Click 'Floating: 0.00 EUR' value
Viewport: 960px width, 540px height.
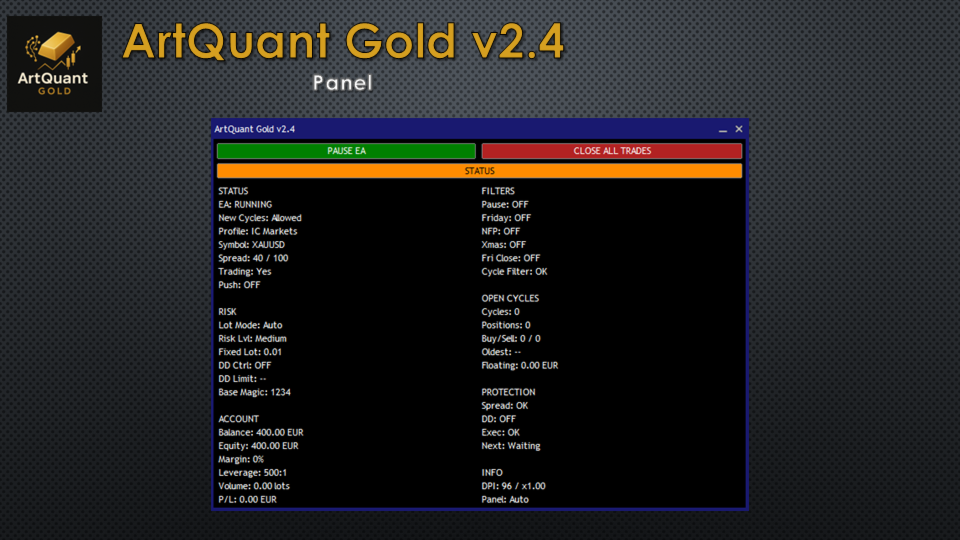tap(520, 366)
